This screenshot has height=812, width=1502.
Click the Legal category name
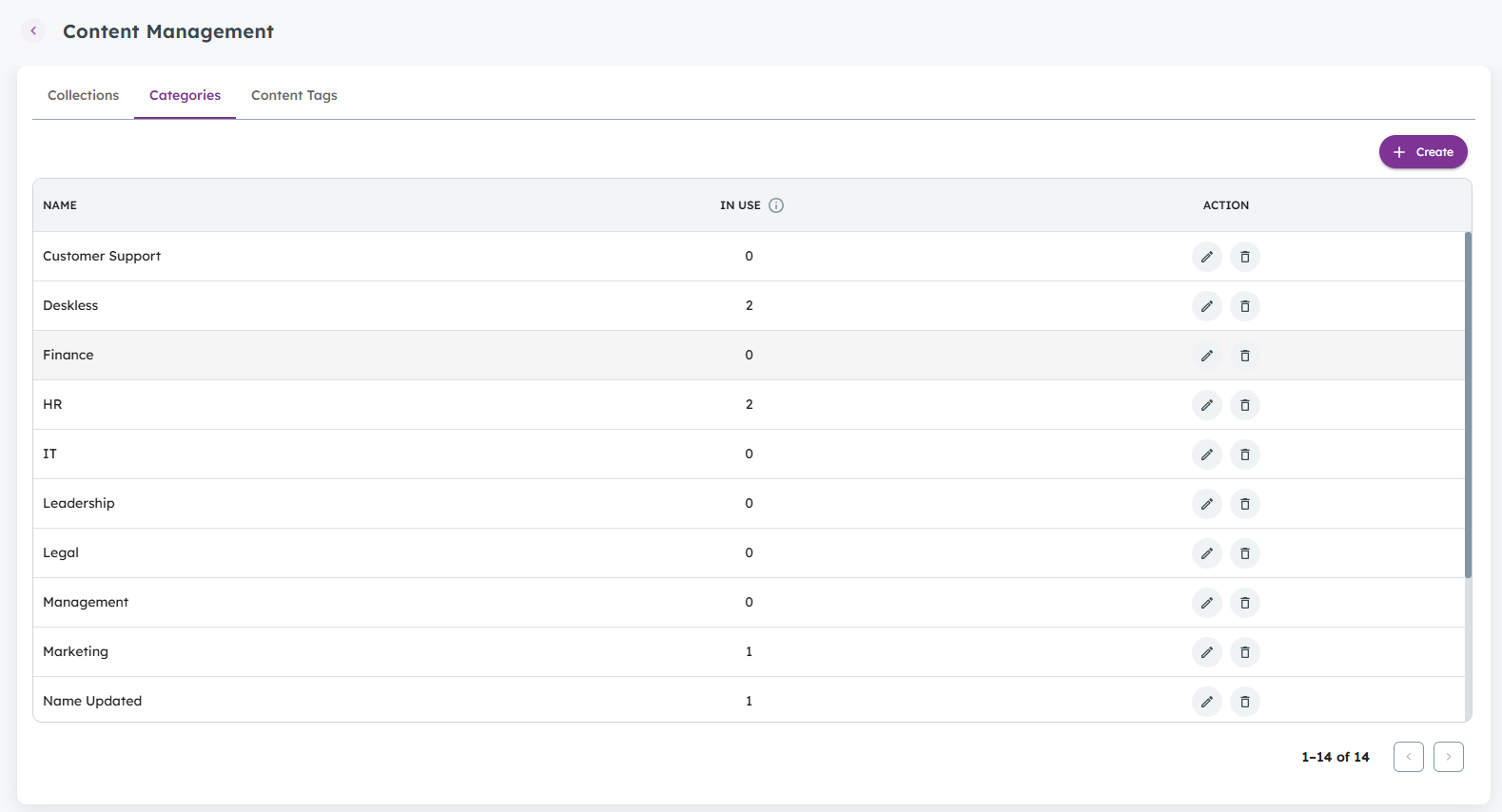point(61,552)
